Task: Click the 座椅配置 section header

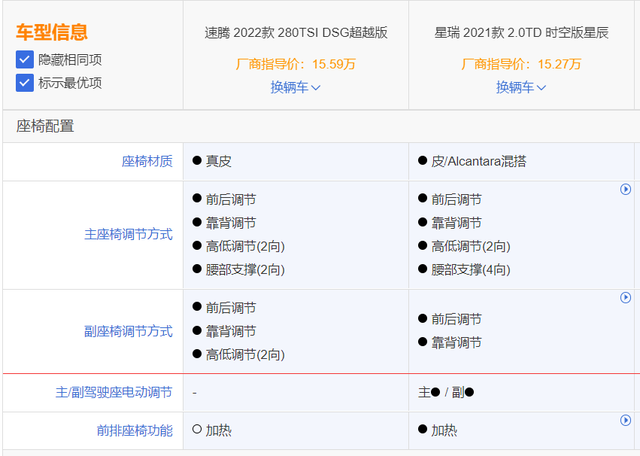Action: pos(45,126)
